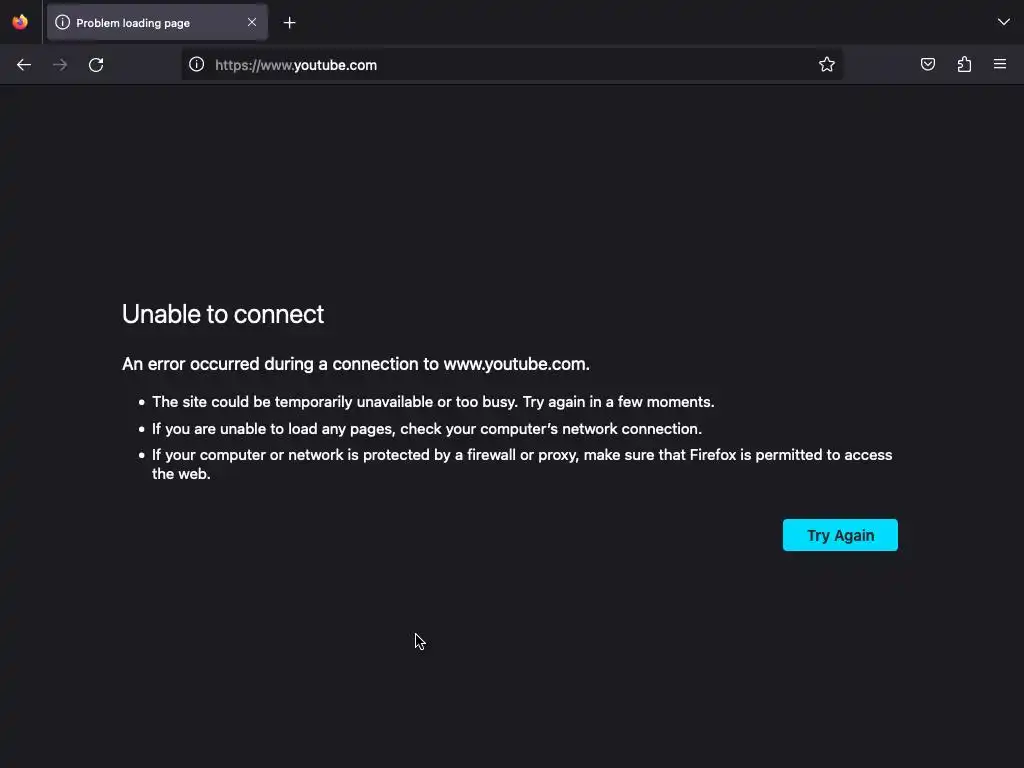This screenshot has width=1024, height=768.
Task: Click the Firefox logo icon
Action: 20,22
